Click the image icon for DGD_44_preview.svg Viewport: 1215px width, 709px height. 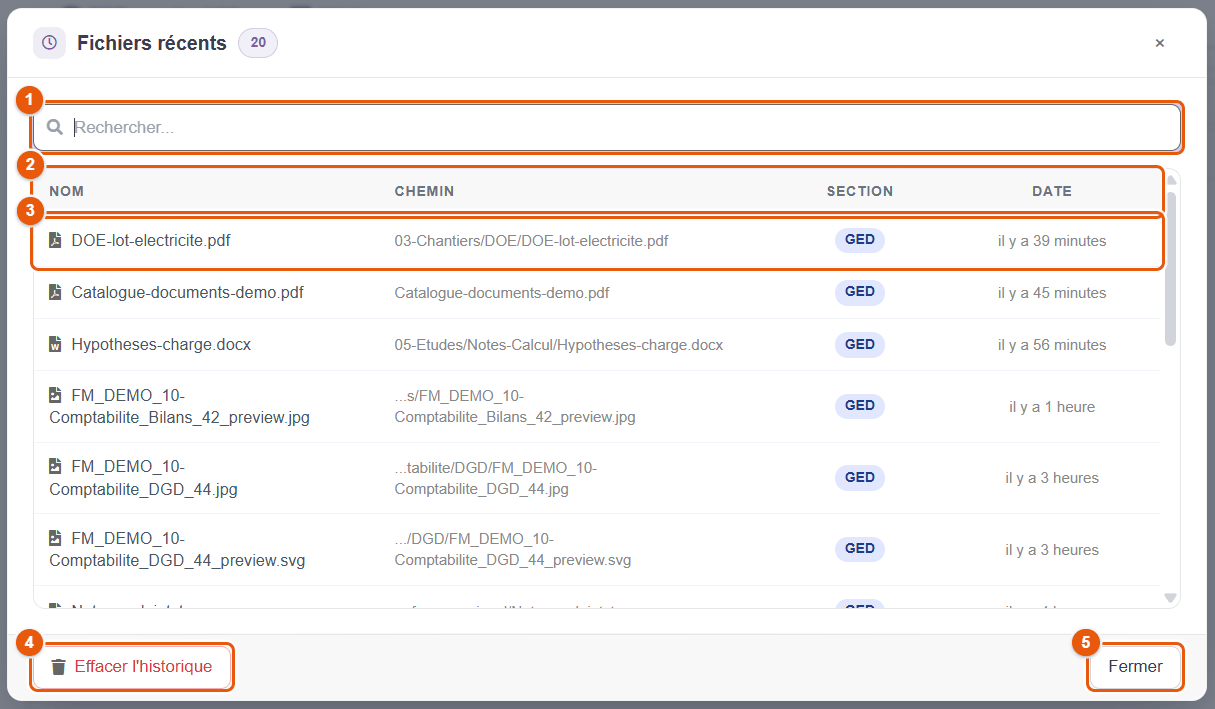pyautogui.click(x=55, y=538)
